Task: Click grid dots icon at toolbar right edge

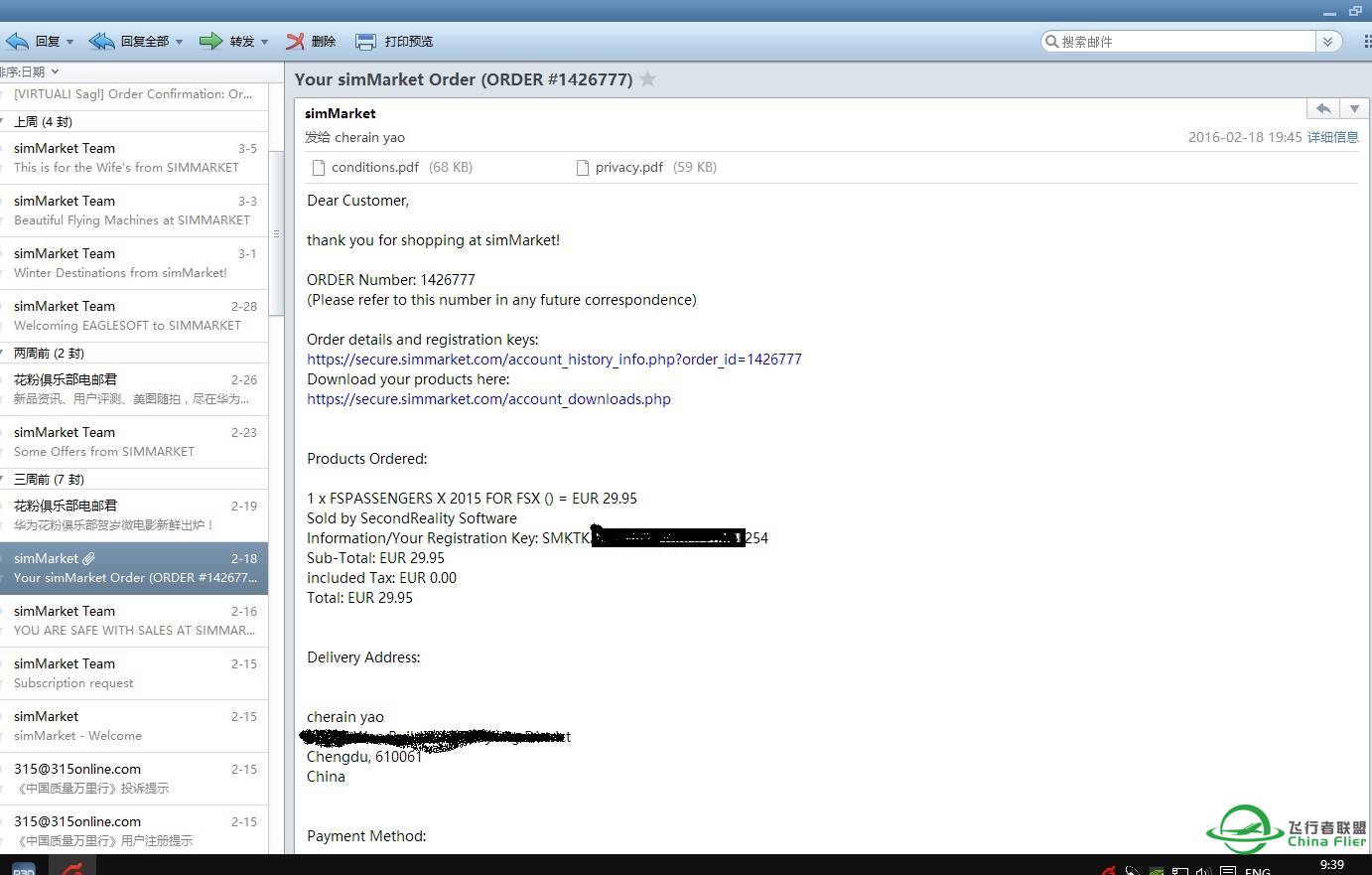Action: click(x=1367, y=42)
